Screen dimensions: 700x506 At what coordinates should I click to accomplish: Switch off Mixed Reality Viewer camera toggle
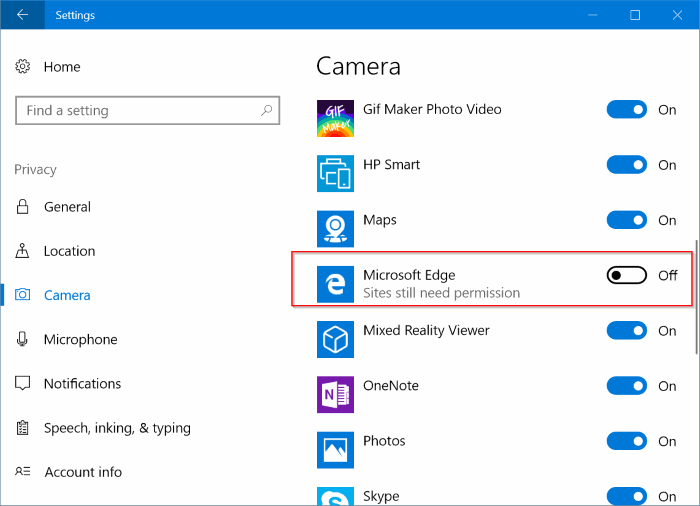626,330
